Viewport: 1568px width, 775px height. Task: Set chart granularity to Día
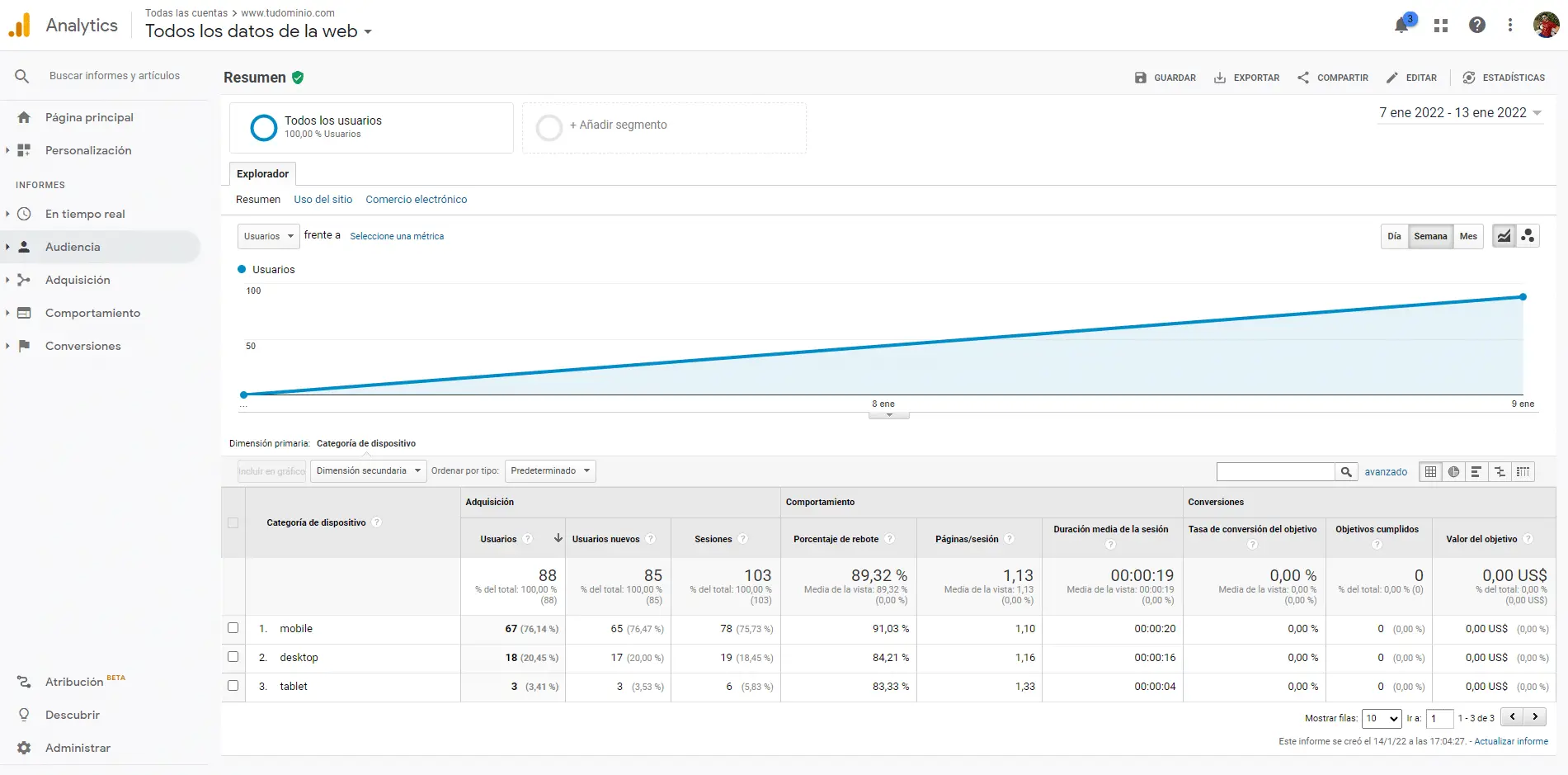(1394, 236)
